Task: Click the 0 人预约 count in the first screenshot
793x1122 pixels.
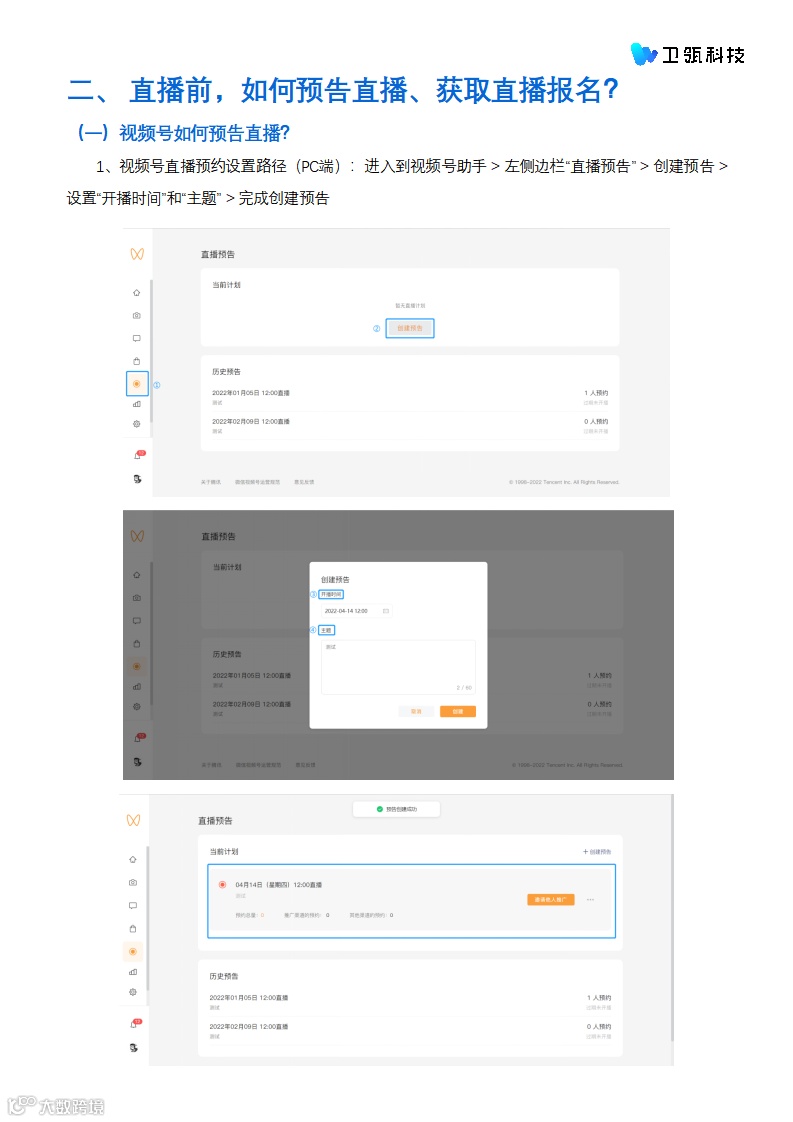Action: pyautogui.click(x=596, y=421)
